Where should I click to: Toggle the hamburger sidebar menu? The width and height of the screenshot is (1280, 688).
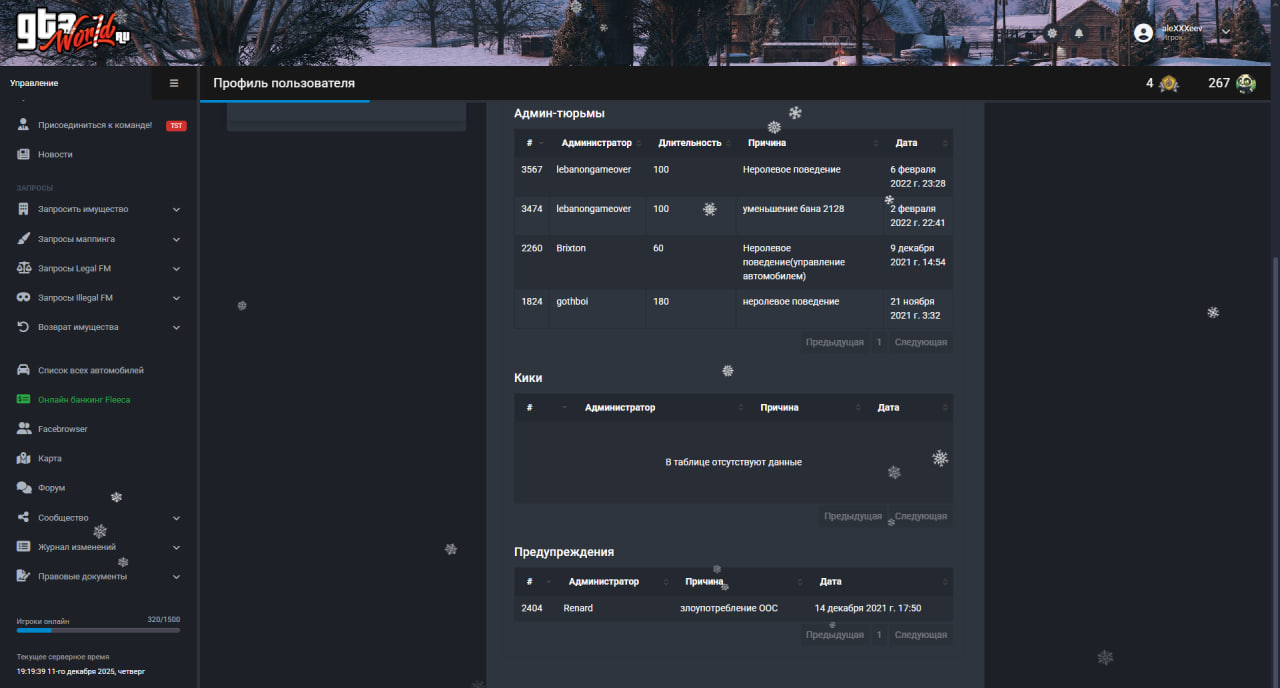[174, 83]
